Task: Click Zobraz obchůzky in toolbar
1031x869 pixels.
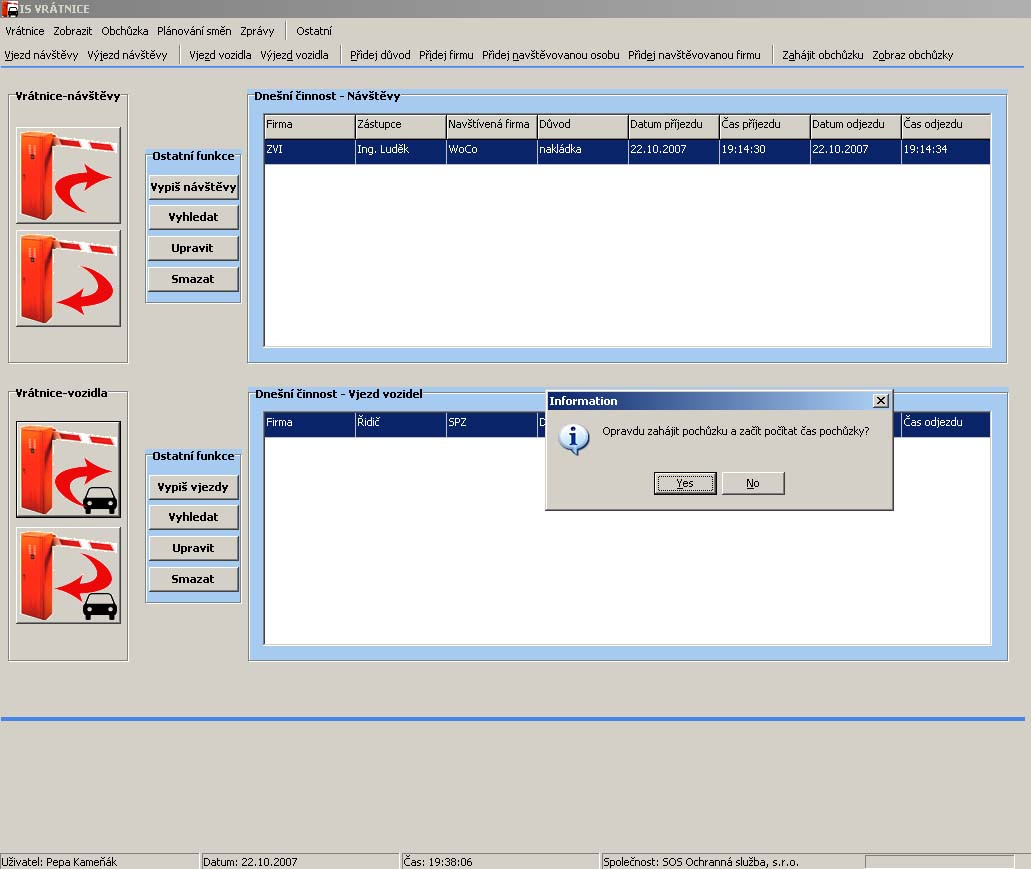Action: point(913,55)
